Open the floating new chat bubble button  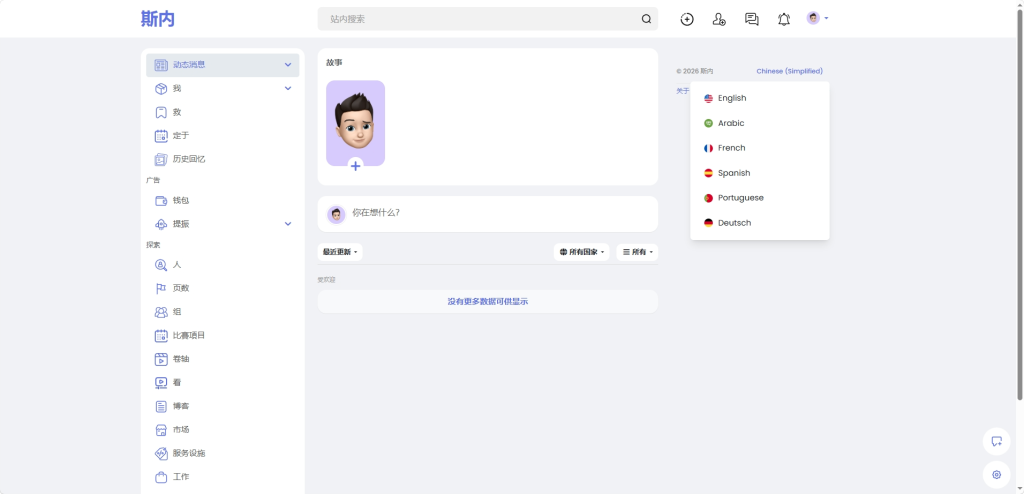pos(997,441)
